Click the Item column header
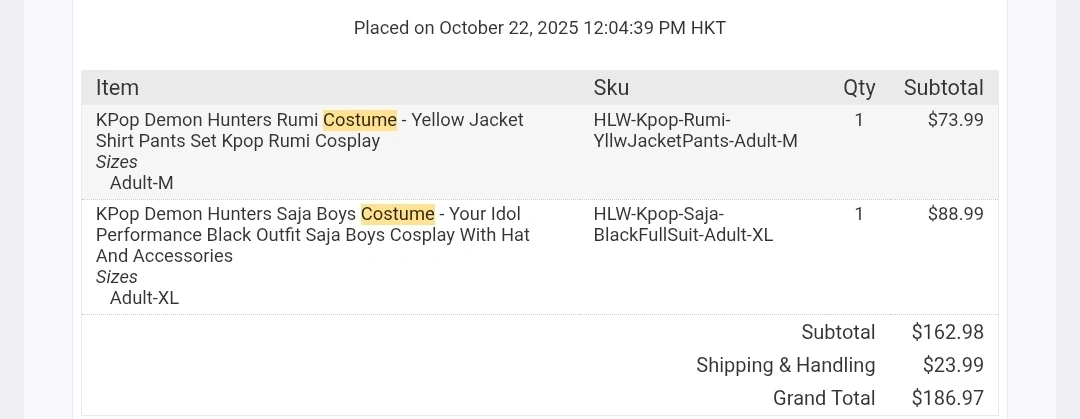This screenshot has height=419, width=1080. coord(117,88)
